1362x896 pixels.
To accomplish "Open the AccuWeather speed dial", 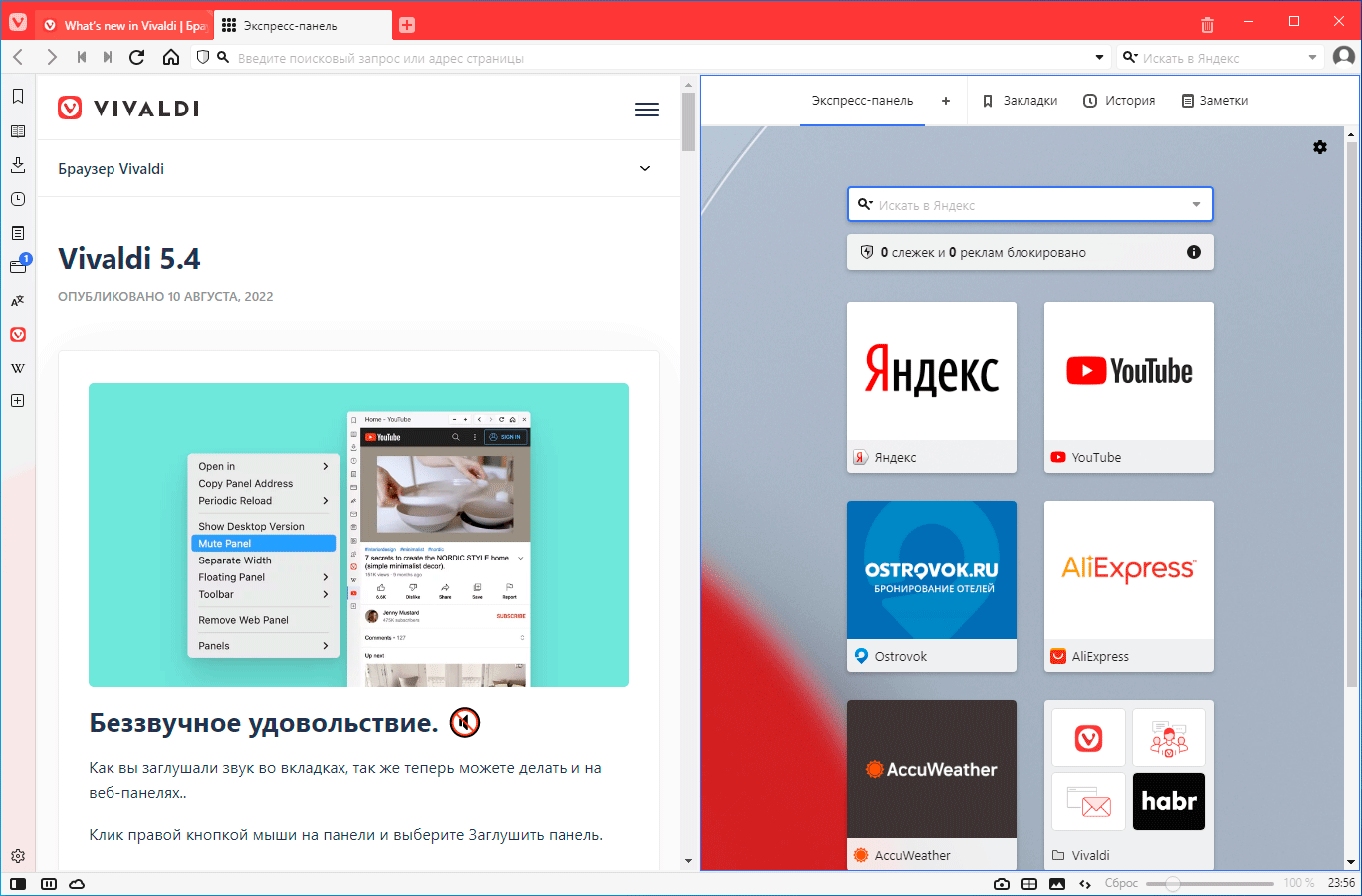I will [932, 784].
